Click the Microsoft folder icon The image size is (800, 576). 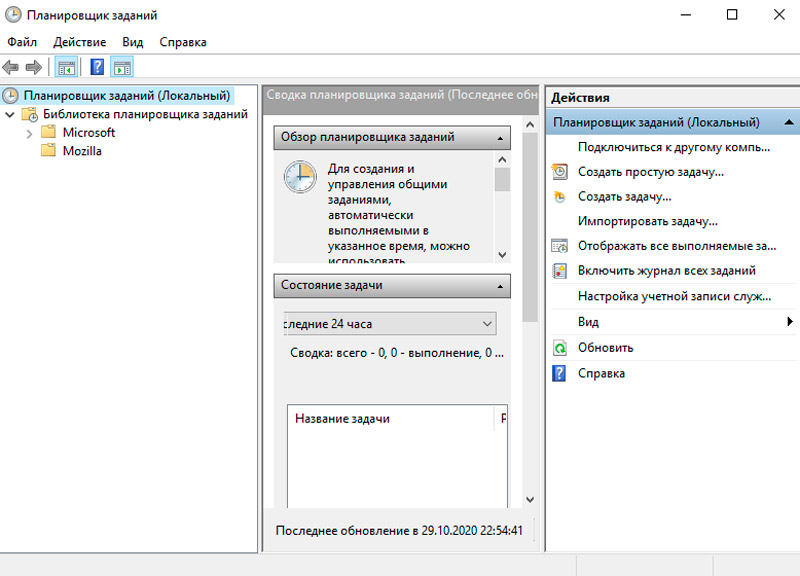tap(48, 132)
